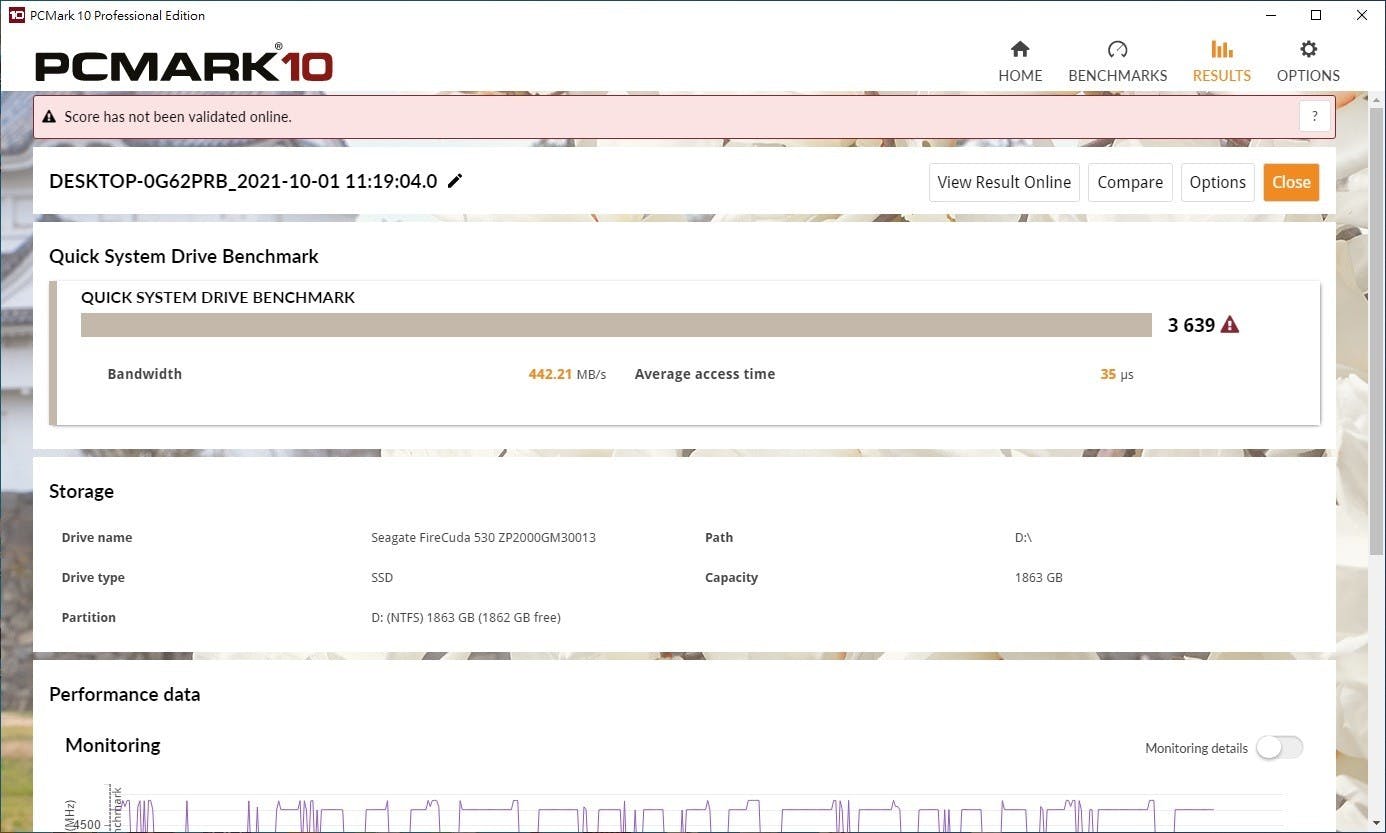1386x833 pixels.
Task: Click the partition value D: (NTFS) 1863 GB
Action: coord(466,617)
